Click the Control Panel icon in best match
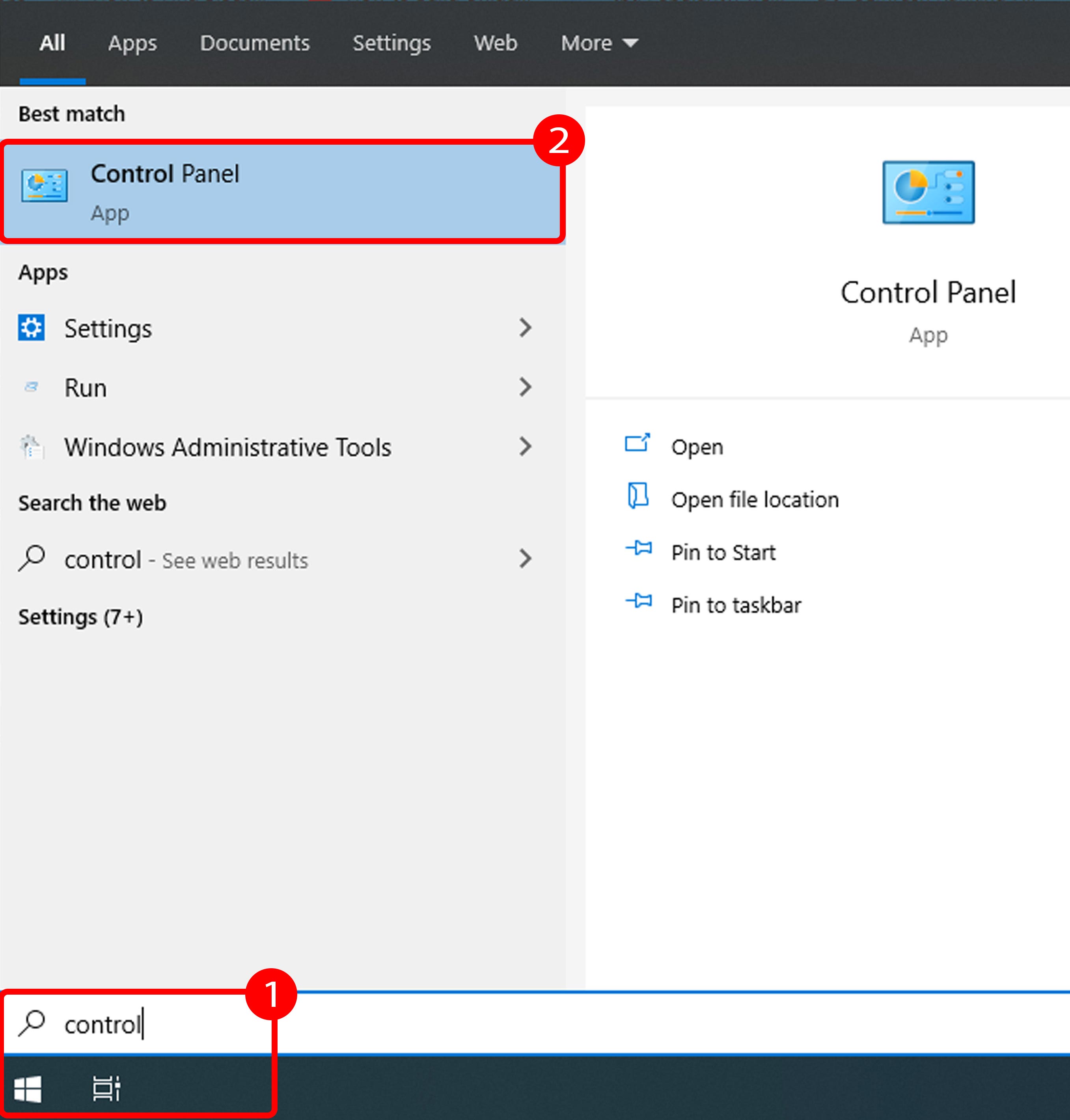The width and height of the screenshot is (1070, 1120). tap(45, 185)
